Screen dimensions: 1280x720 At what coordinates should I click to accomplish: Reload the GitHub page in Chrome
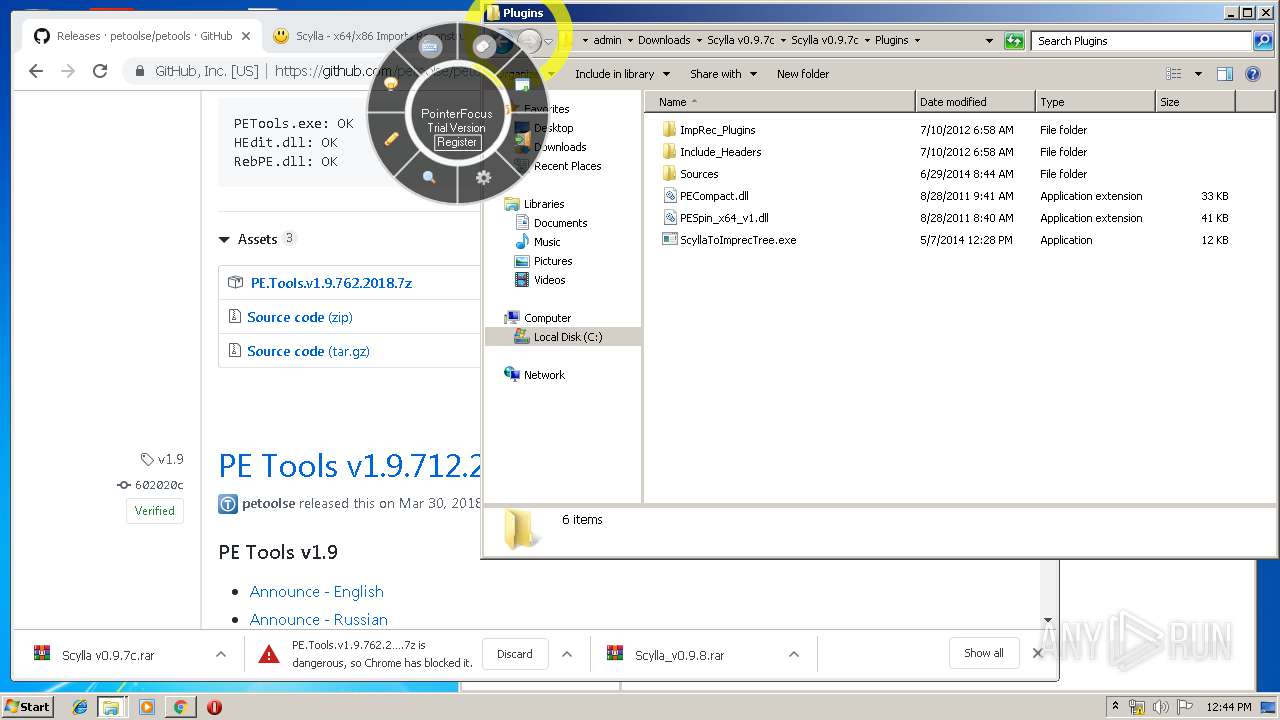(x=100, y=71)
